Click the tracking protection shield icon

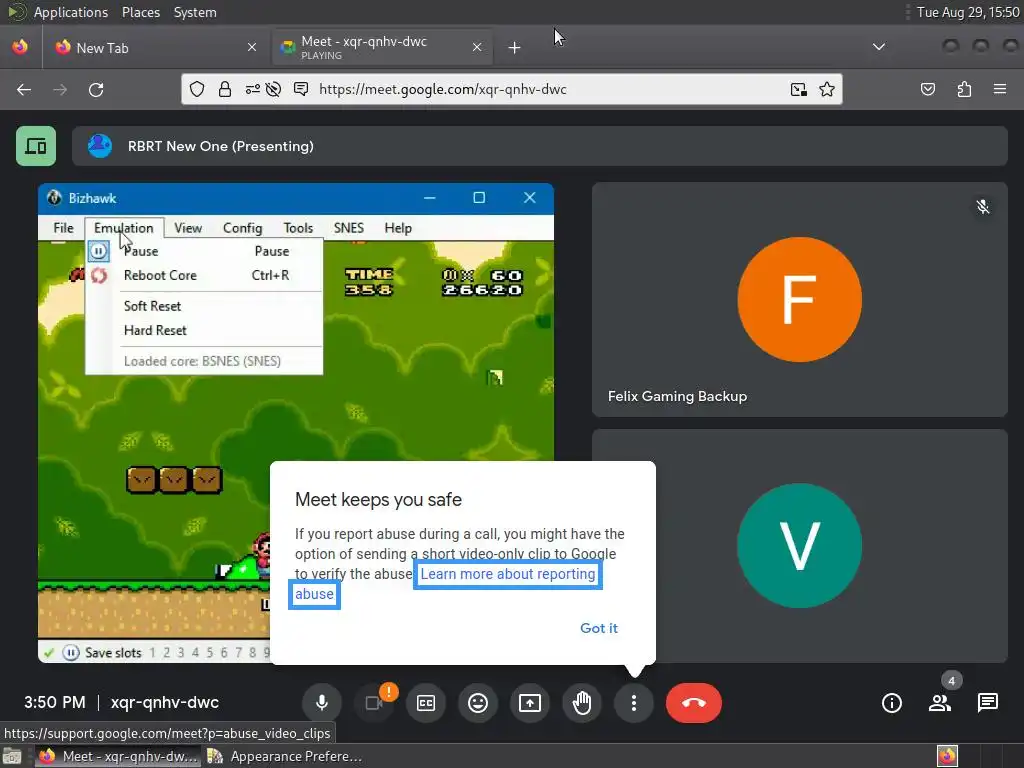coord(197,89)
